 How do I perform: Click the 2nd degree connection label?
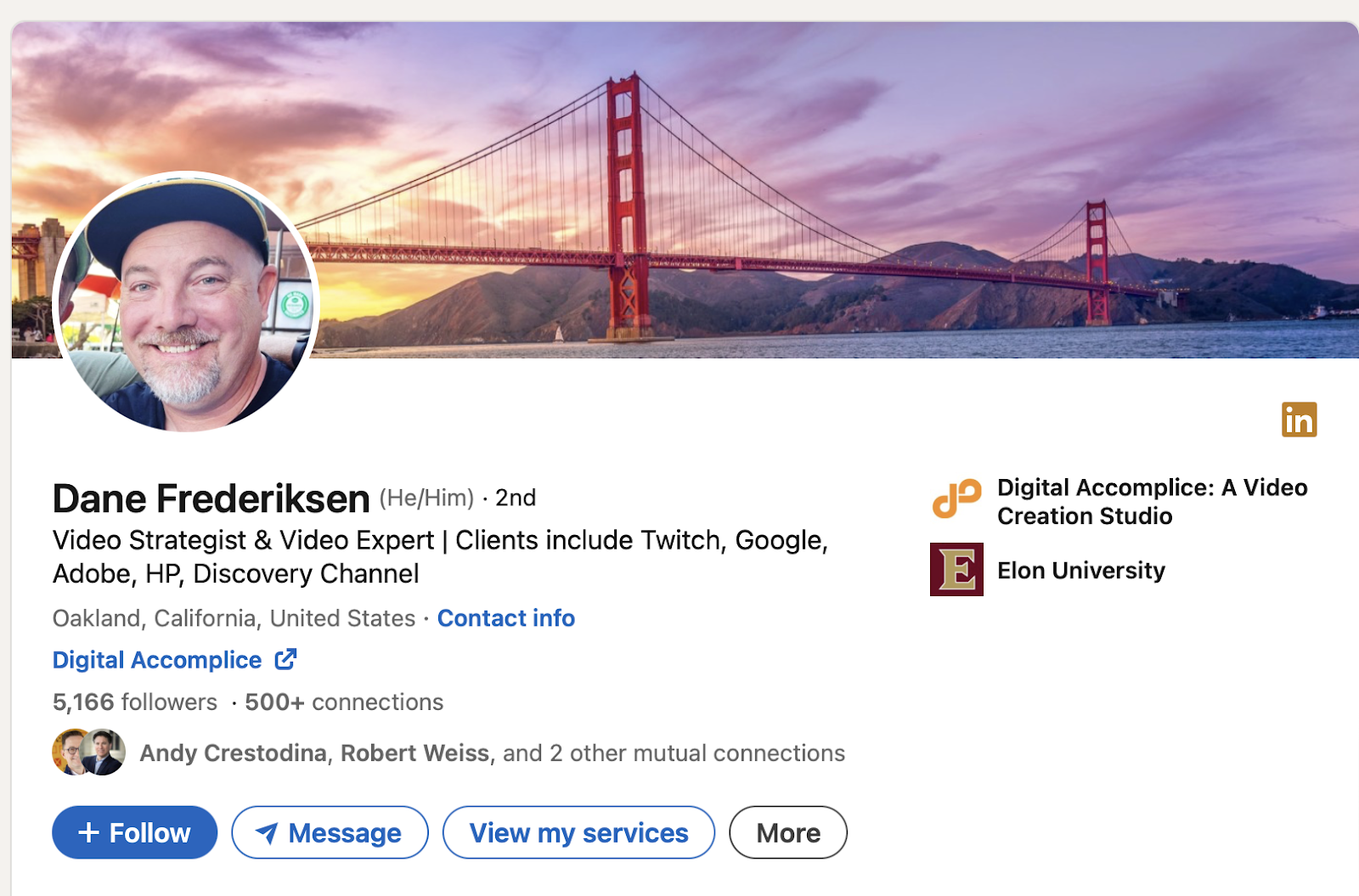point(516,498)
